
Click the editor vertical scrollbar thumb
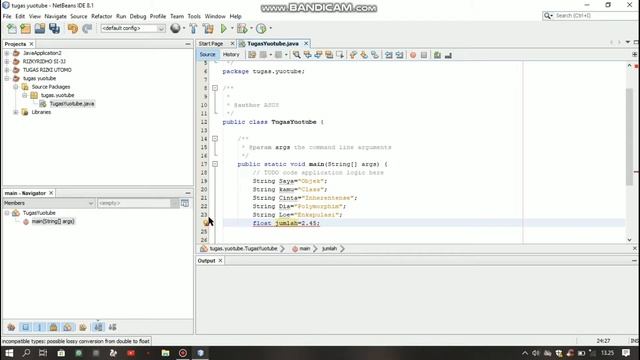pos(629,137)
